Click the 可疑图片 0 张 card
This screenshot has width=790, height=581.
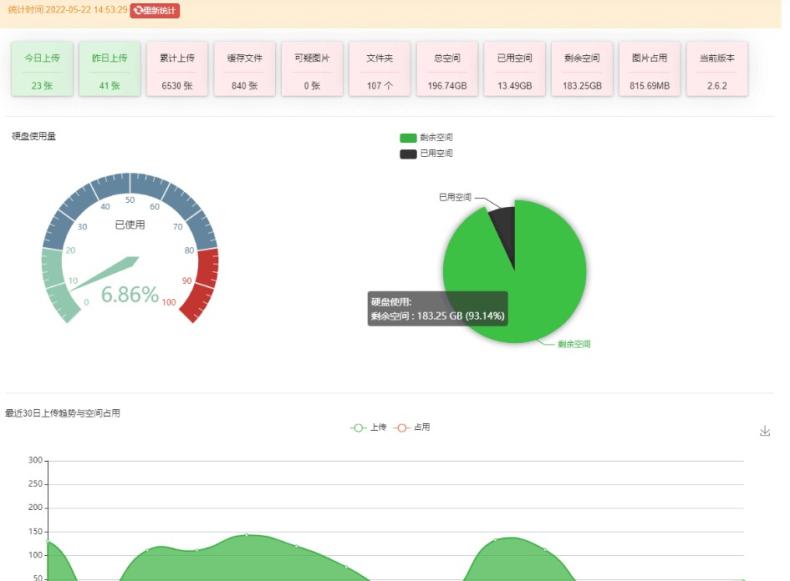312,70
